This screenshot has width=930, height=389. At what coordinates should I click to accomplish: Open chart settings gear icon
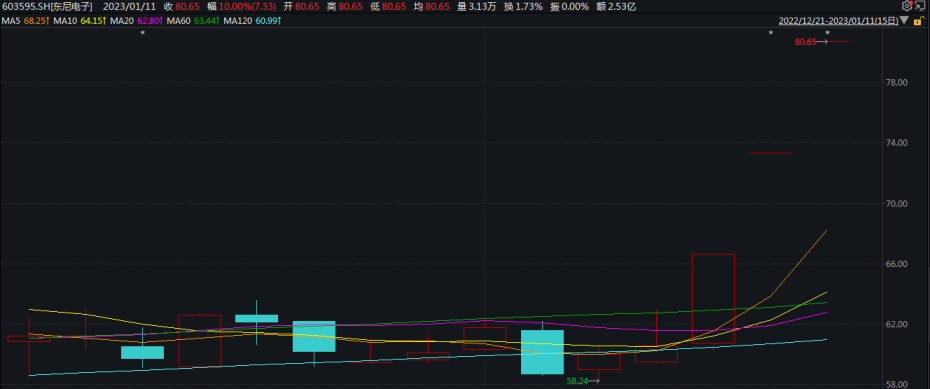pyautogui.click(x=907, y=7)
